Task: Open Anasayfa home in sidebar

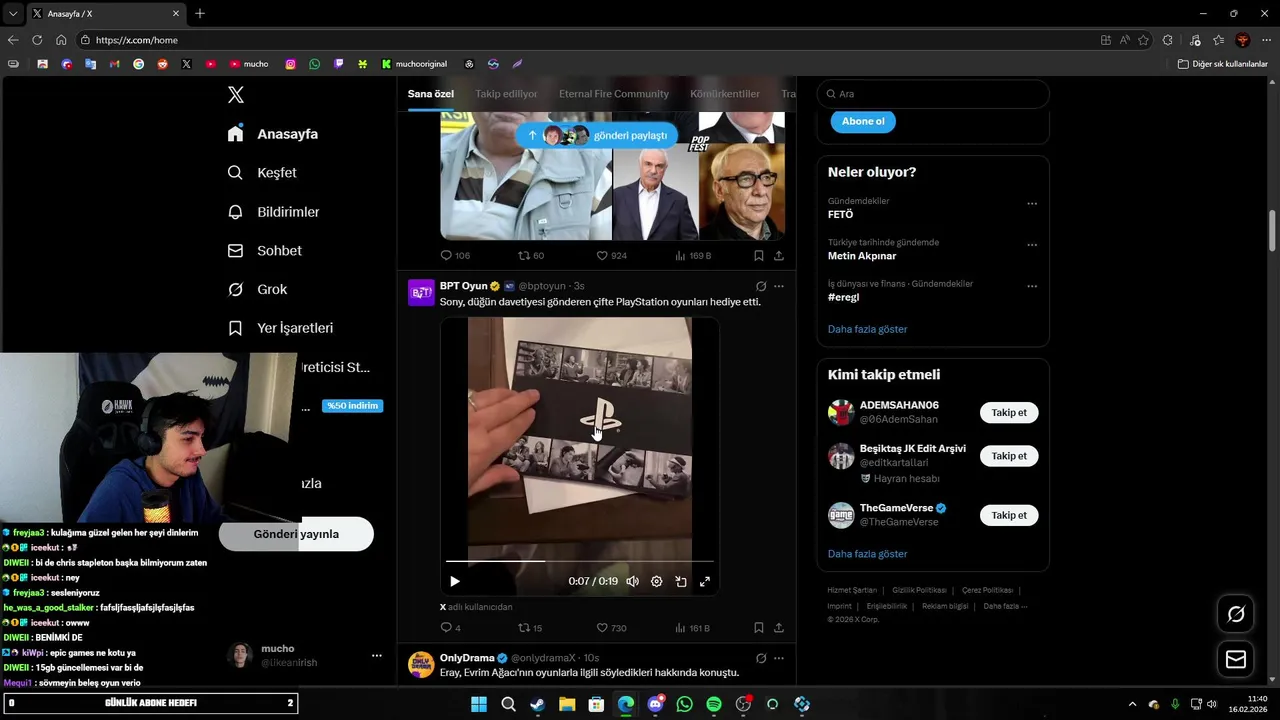Action: click(273, 134)
